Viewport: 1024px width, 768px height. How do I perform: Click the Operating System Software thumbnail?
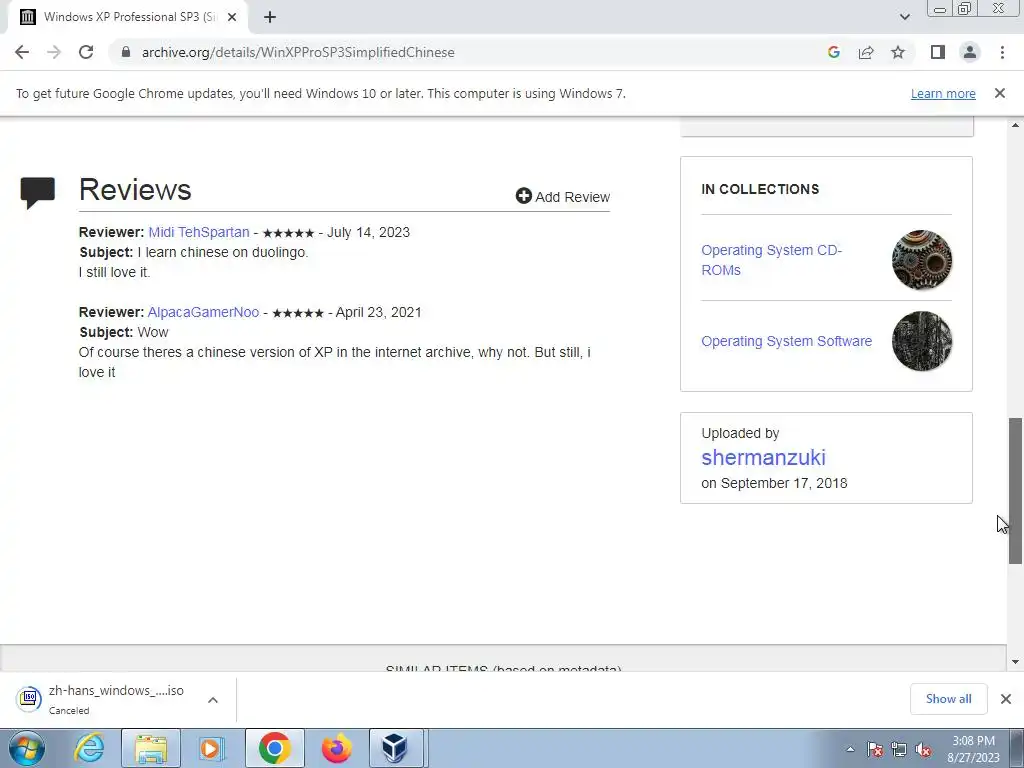point(921,341)
